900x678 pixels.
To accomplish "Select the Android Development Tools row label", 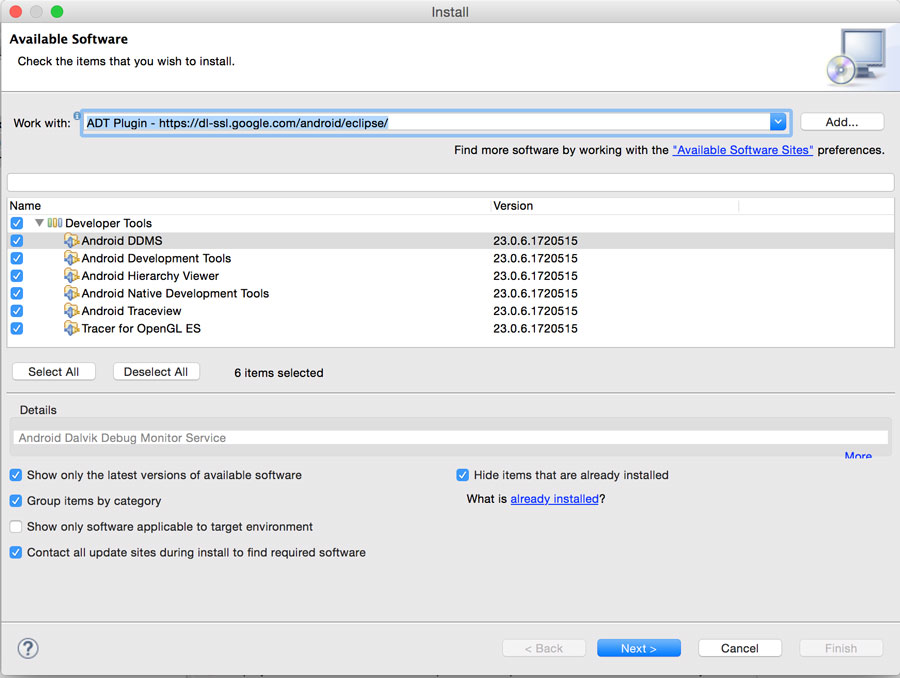I will coord(156,258).
